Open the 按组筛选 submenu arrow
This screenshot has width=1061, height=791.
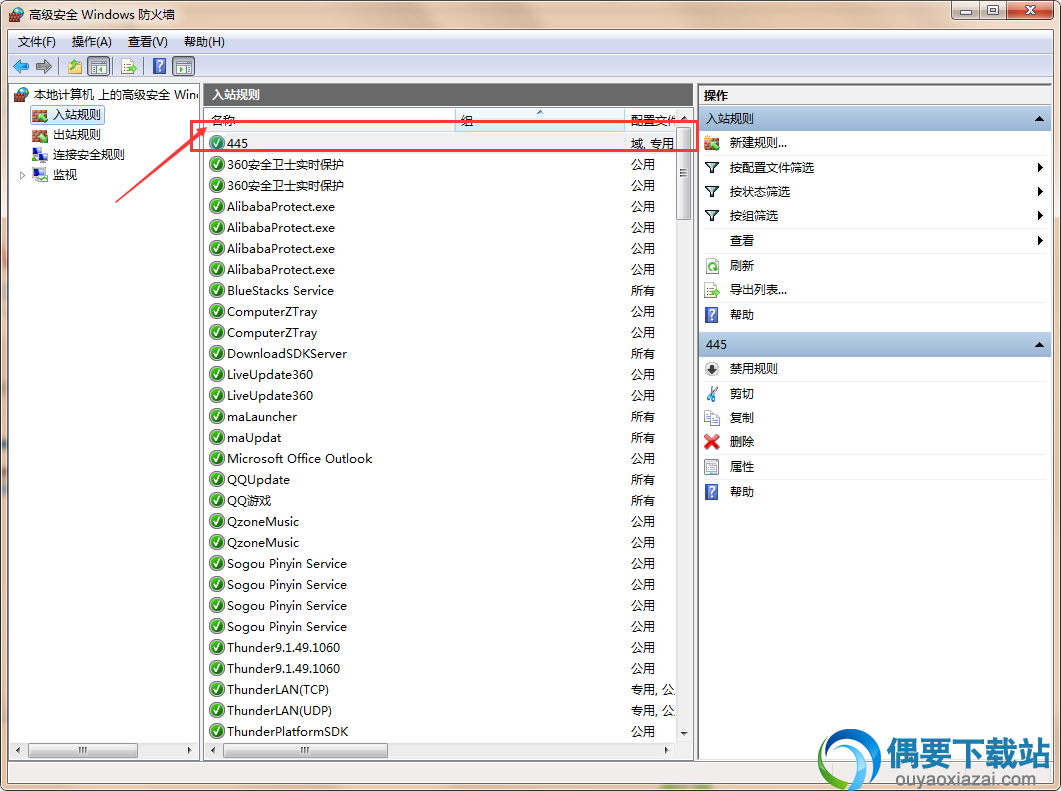[1040, 216]
